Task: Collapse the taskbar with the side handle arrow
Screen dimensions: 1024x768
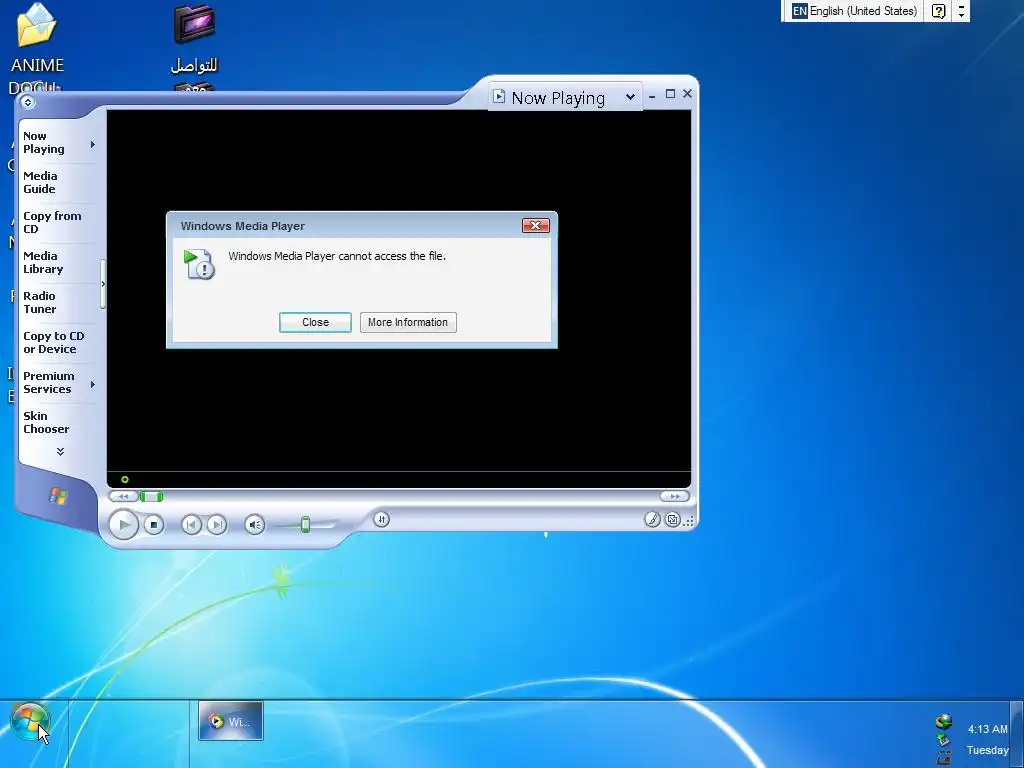Action: pyautogui.click(x=103, y=284)
